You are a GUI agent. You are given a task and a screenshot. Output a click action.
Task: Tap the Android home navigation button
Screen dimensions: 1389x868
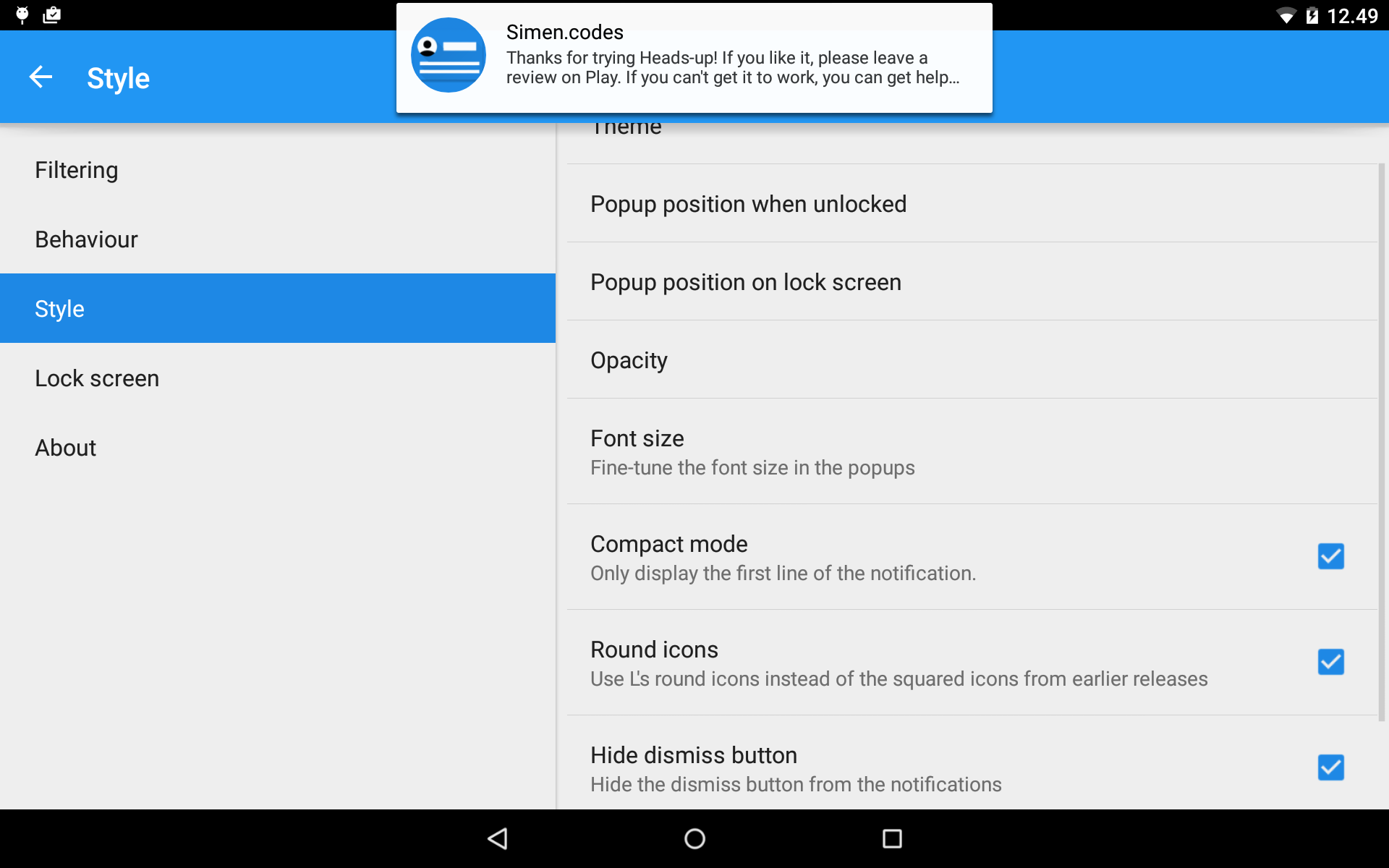point(694,838)
